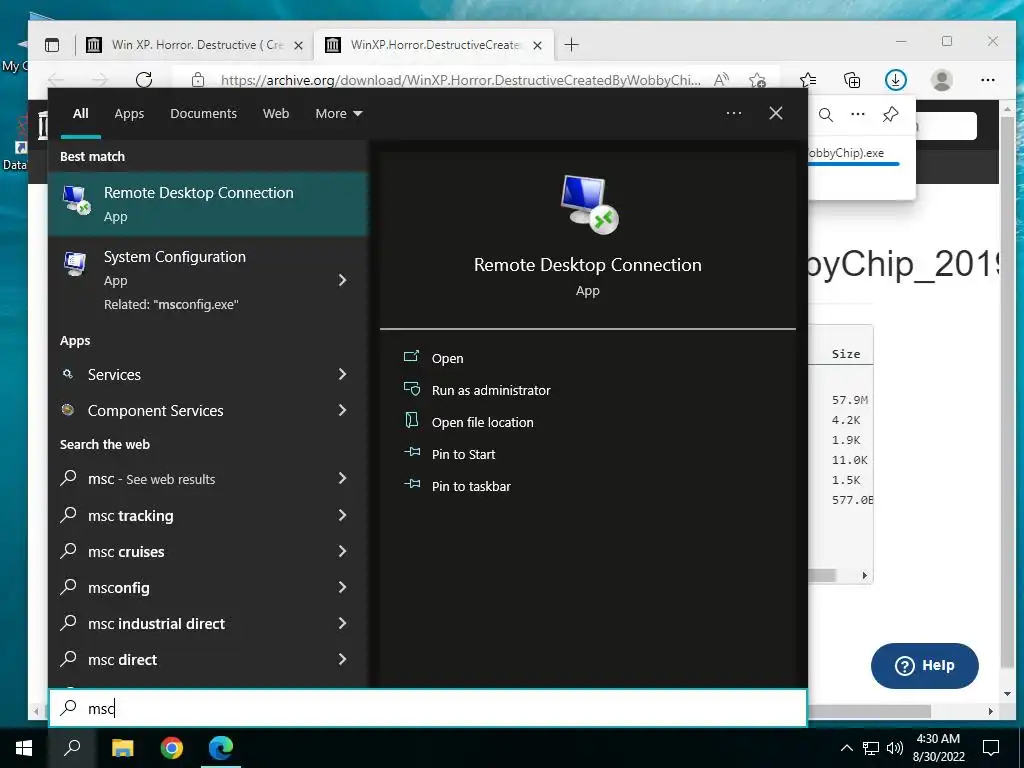Expand 'msc - See web results' arrow
Image resolution: width=1024 pixels, height=768 pixels.
[x=342, y=478]
